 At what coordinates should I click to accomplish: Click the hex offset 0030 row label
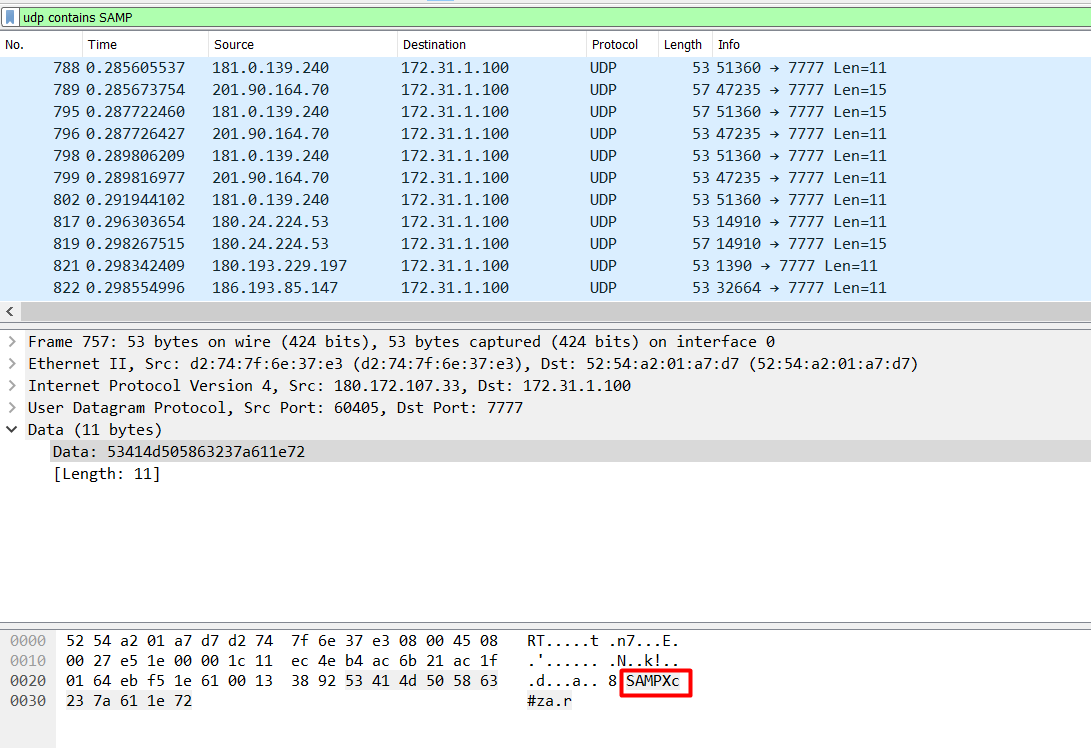coord(28,701)
